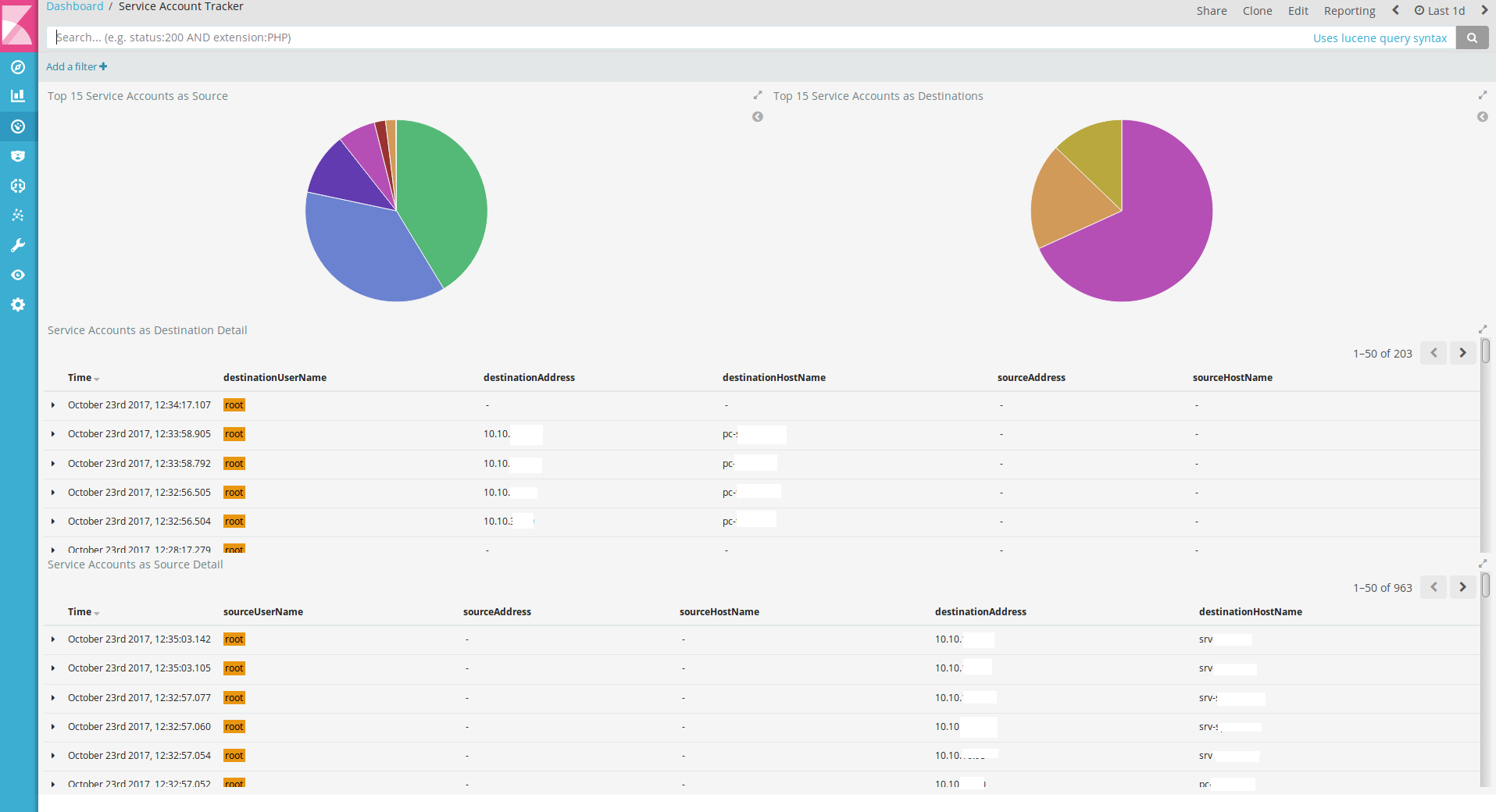Click the magnifier search submit button

point(1472,37)
